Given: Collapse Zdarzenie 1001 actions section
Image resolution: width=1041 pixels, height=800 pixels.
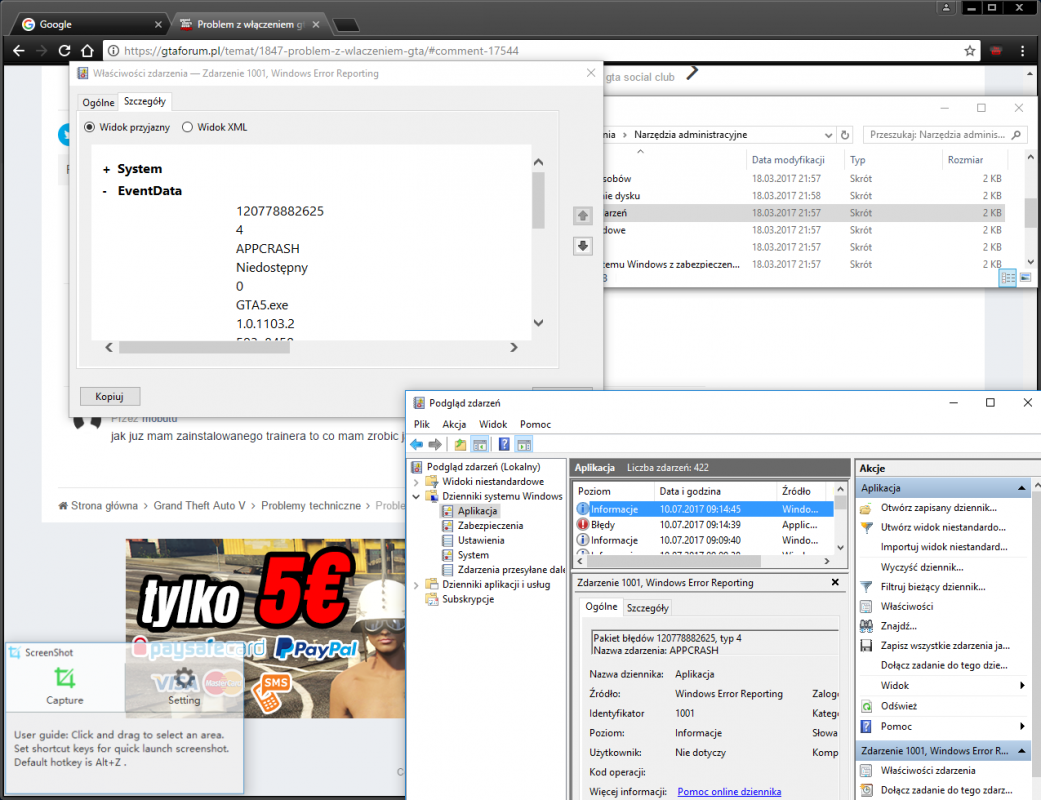Looking at the screenshot, I should click(x=1021, y=751).
